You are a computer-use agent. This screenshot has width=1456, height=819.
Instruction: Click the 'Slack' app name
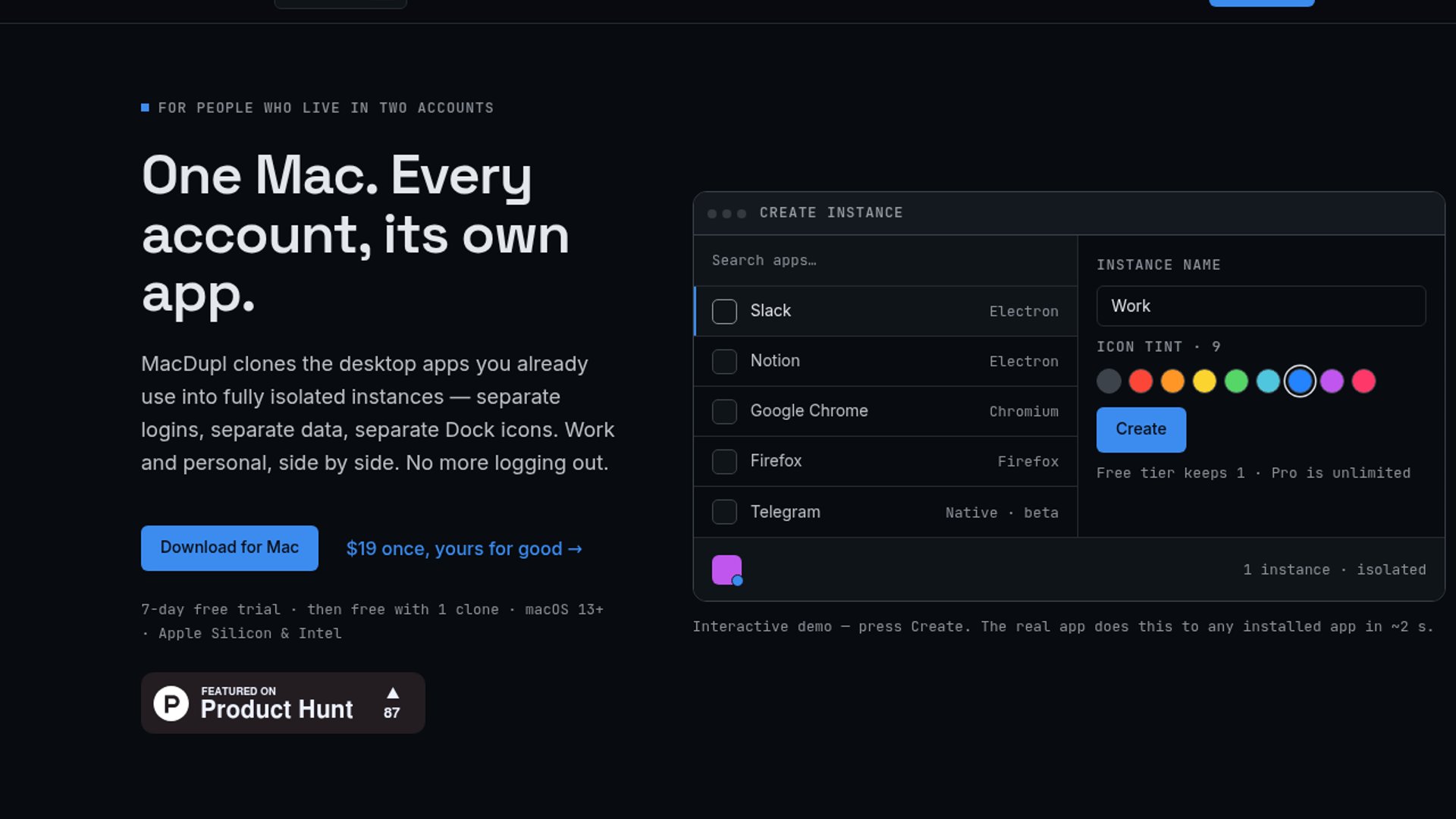(x=770, y=311)
